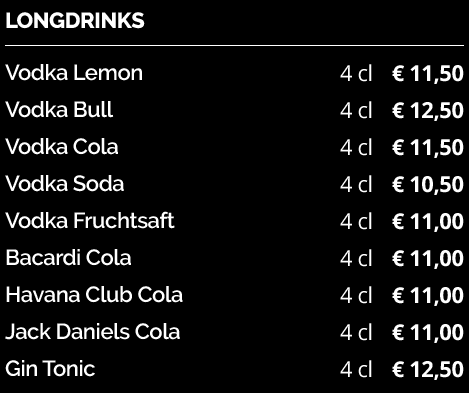Viewport: 469px width, 393px height.
Task: Click the 4 cl size of Havana Club Cola
Action: point(356,295)
